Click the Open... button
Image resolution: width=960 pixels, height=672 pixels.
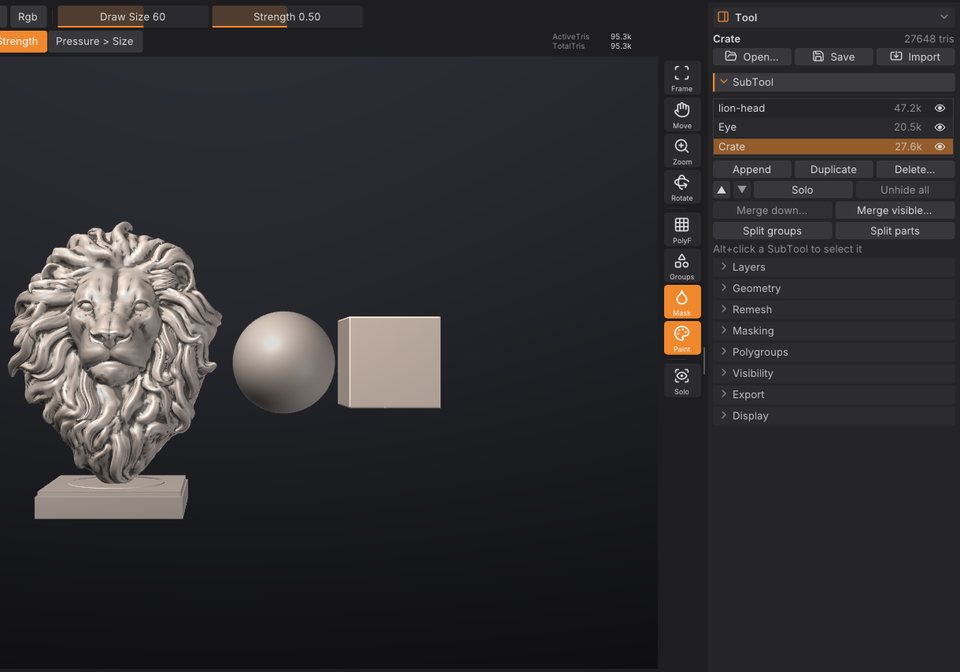tap(752, 57)
